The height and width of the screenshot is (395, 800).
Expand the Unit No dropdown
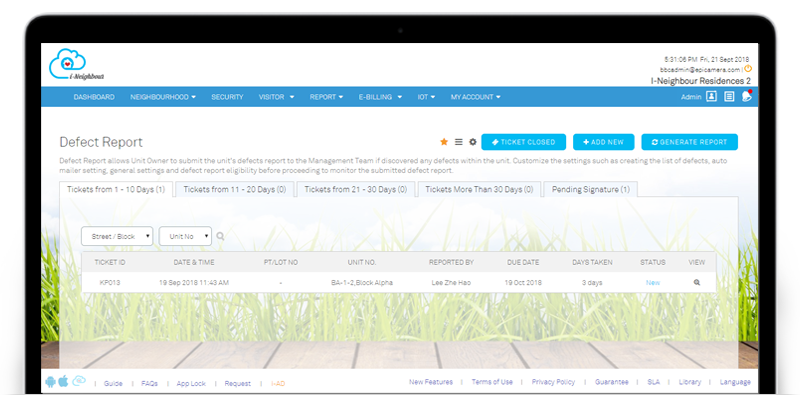(185, 236)
